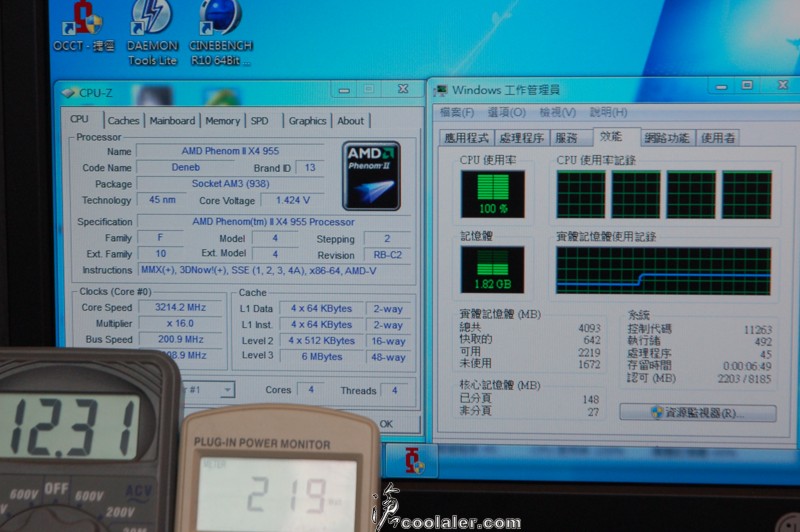
Task: Click the Core Speed value 3214.2 MHz
Action: (181, 308)
